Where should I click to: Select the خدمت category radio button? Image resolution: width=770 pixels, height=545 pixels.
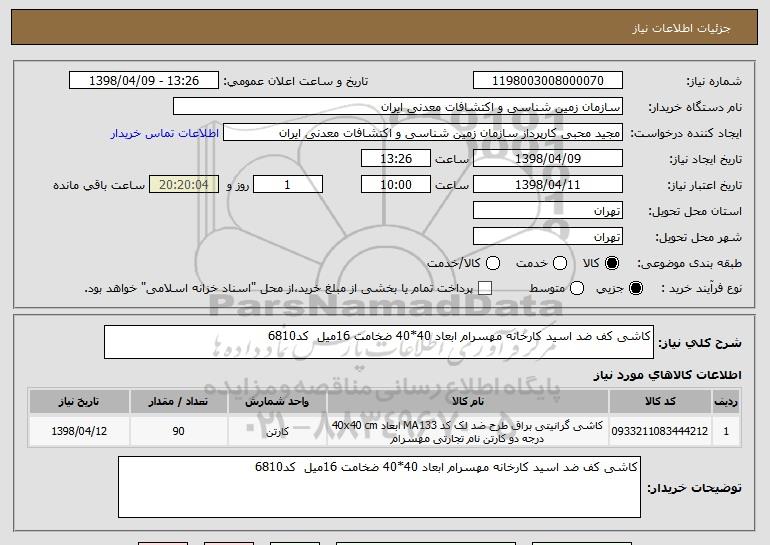pyautogui.click(x=560, y=263)
